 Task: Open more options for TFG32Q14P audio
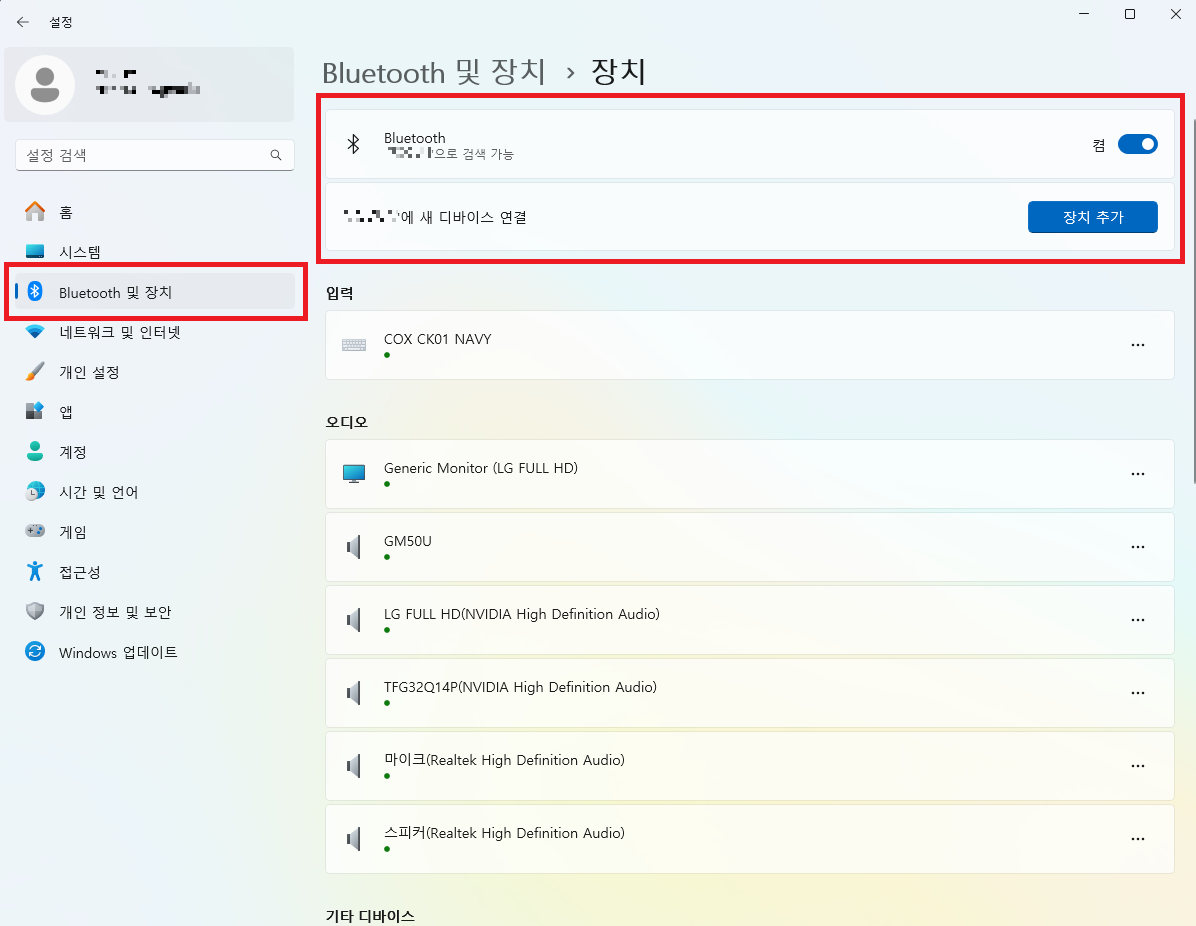coord(1137,693)
